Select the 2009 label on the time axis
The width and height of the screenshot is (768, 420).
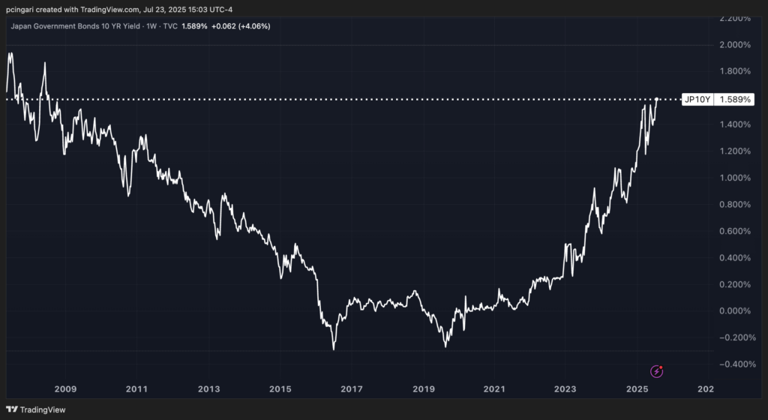65,388
